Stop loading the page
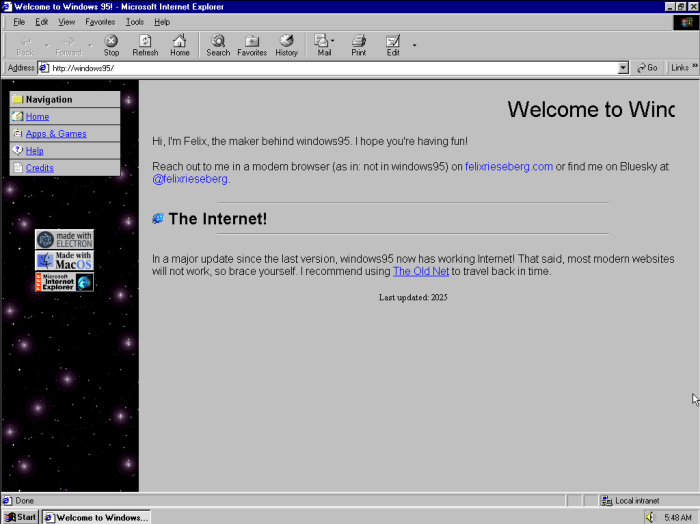Screen dimensions: 700x524 (111, 46)
